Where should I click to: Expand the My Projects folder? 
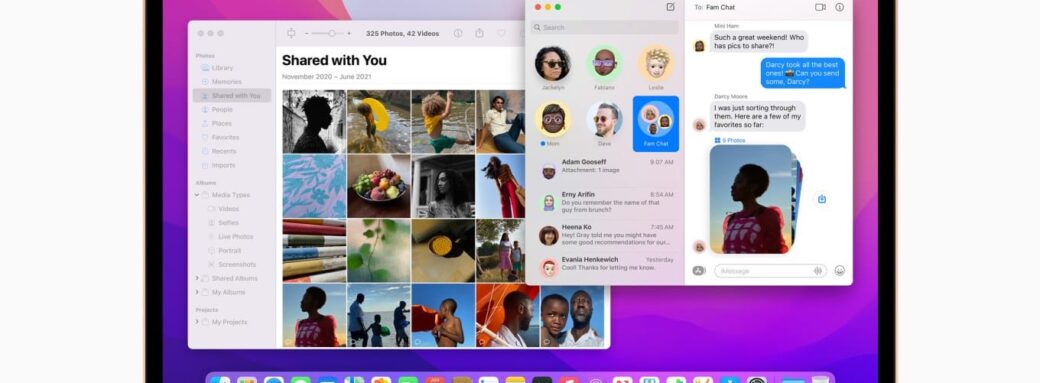click(197, 322)
